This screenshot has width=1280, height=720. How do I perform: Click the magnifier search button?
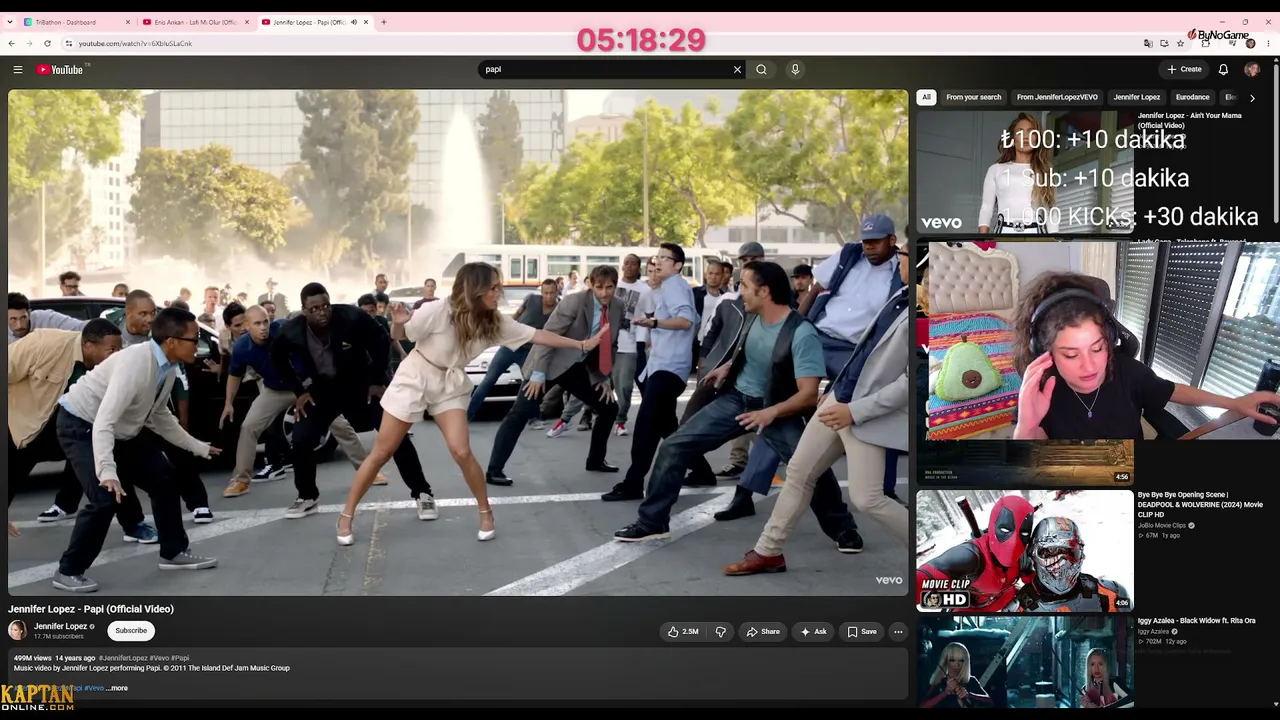tap(761, 69)
